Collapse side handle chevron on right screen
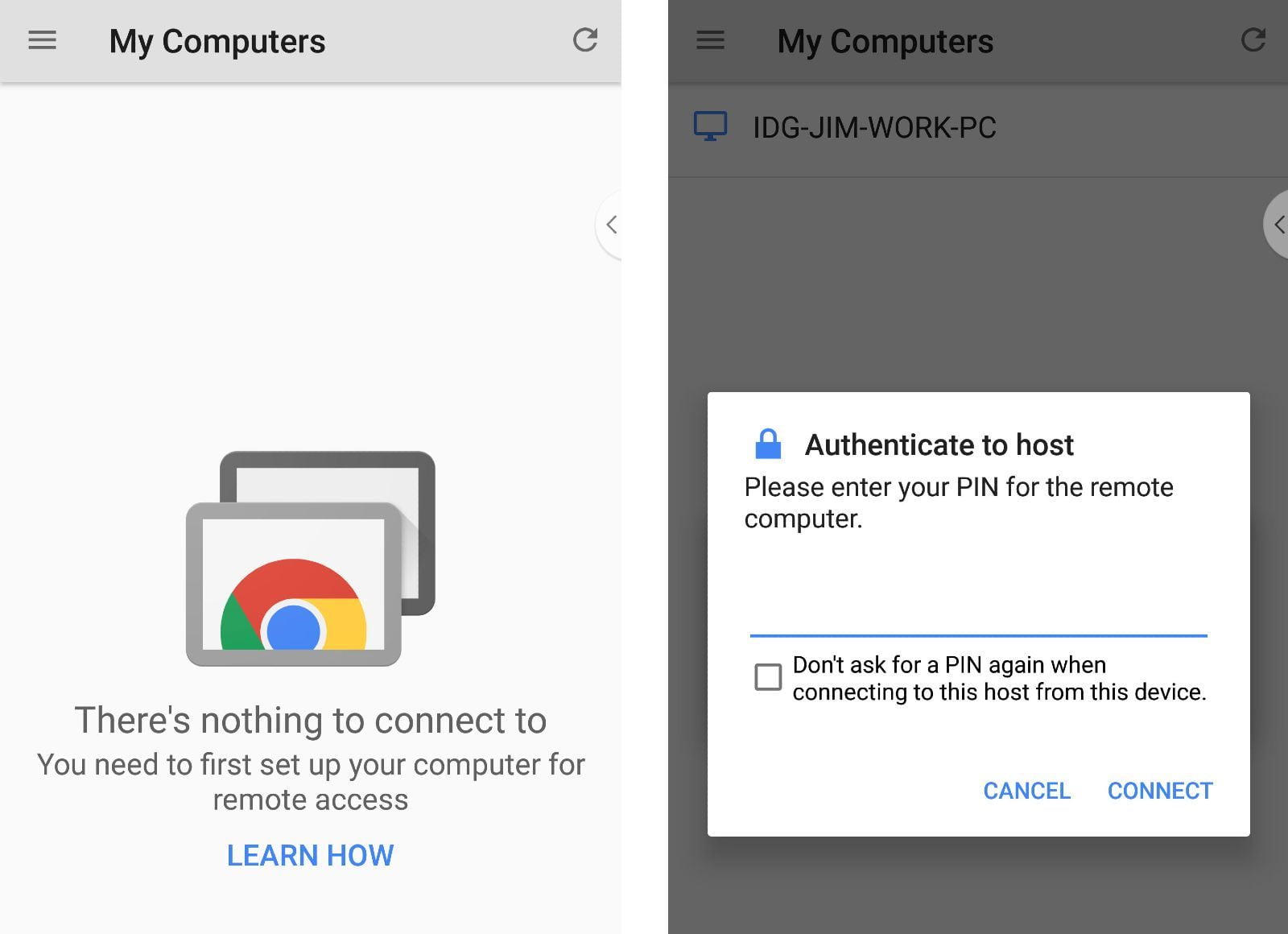Image resolution: width=1288 pixels, height=934 pixels. tap(1278, 225)
